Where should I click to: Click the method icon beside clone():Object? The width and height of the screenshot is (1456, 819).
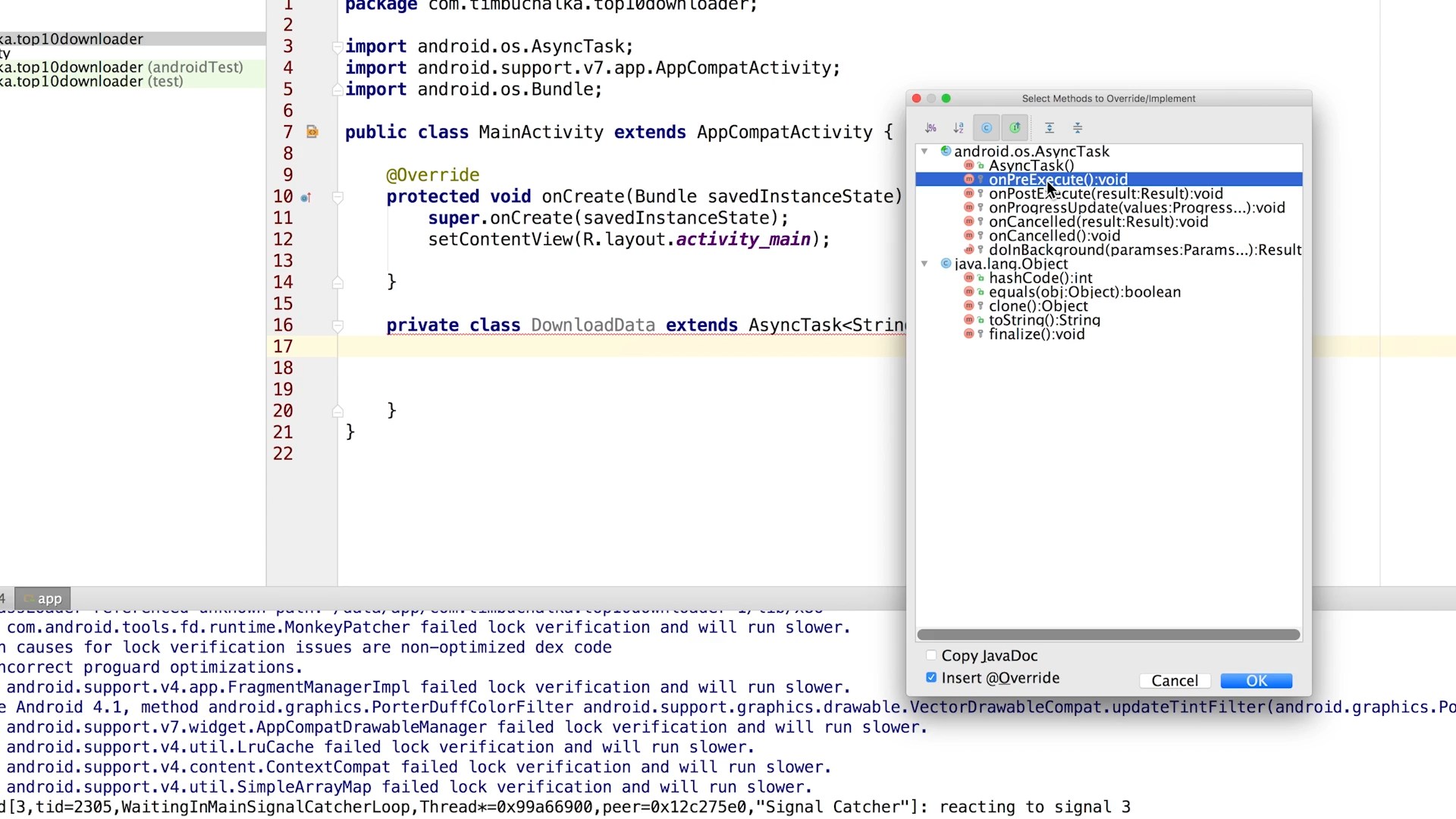[969, 306]
